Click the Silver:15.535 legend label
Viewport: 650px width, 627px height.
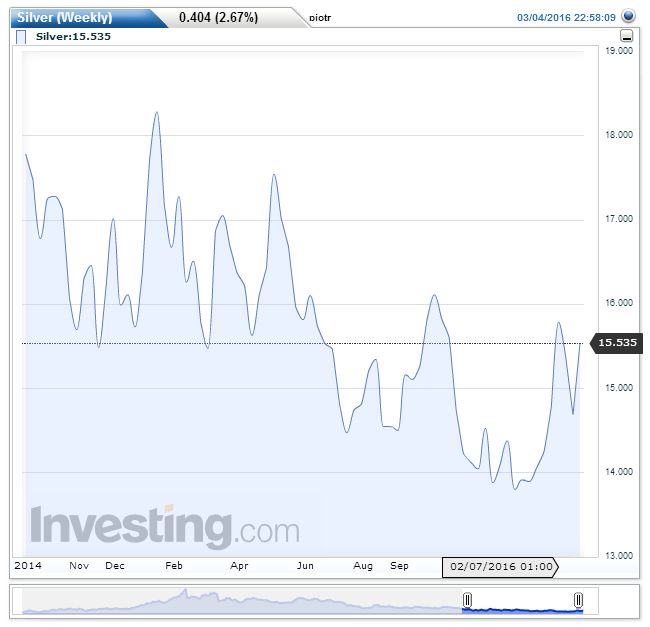(x=73, y=36)
